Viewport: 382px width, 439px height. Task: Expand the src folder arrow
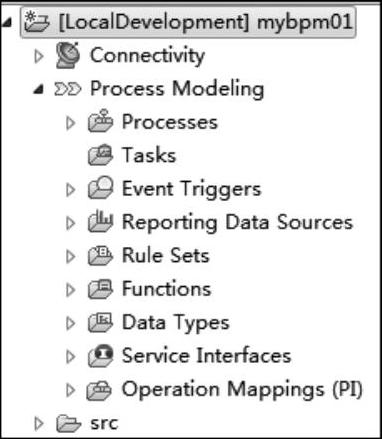39,423
